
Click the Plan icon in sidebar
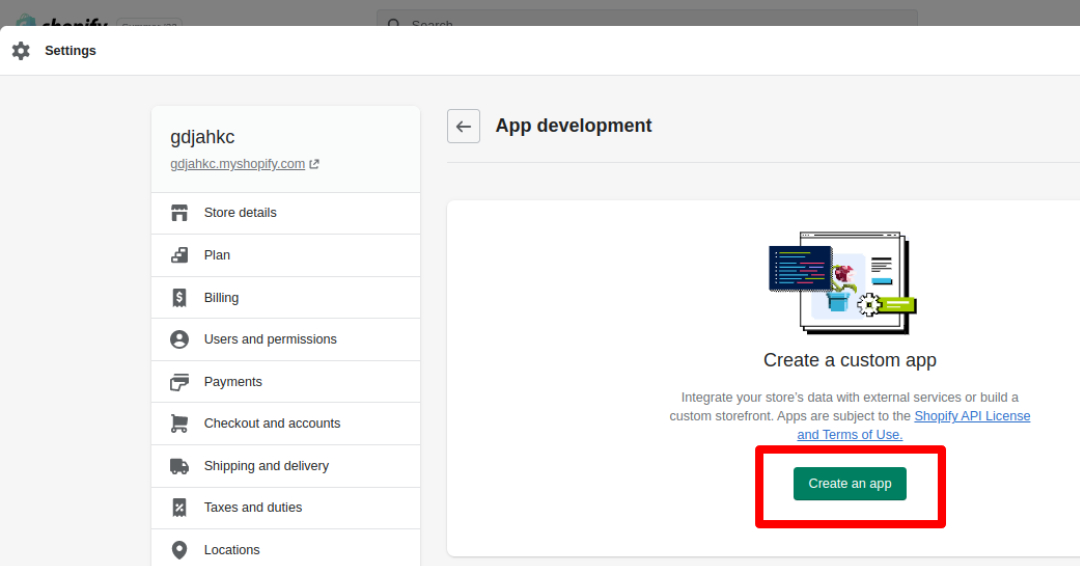click(x=179, y=255)
